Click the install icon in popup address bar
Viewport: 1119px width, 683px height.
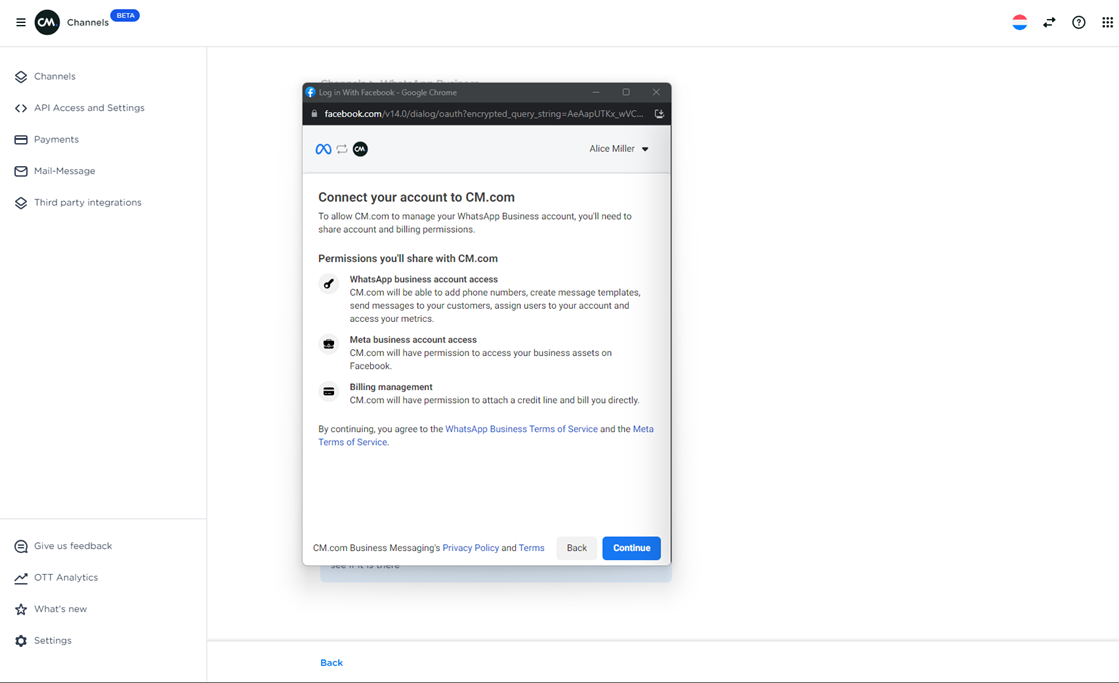click(659, 114)
